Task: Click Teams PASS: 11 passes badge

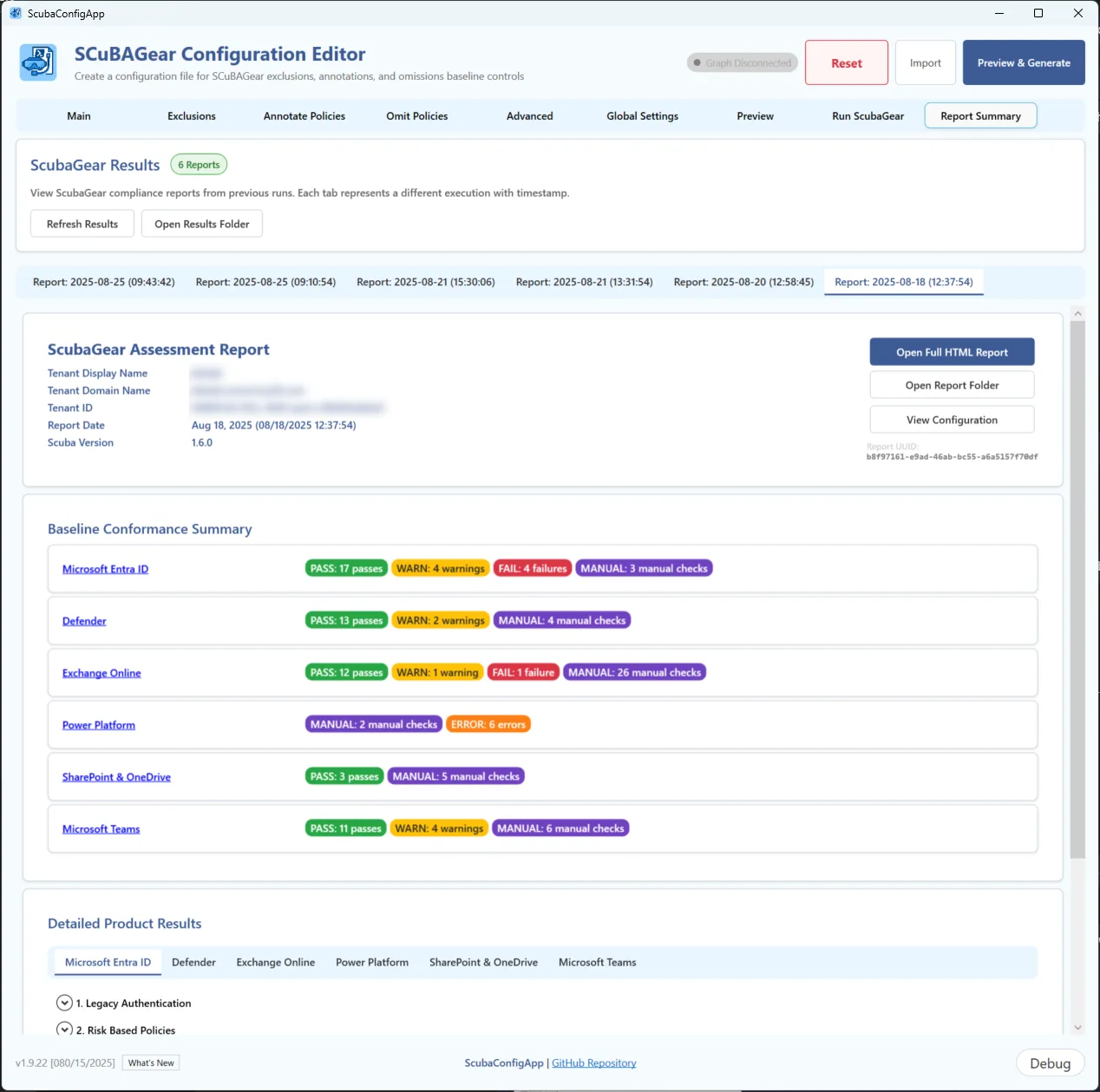Action: pos(345,828)
